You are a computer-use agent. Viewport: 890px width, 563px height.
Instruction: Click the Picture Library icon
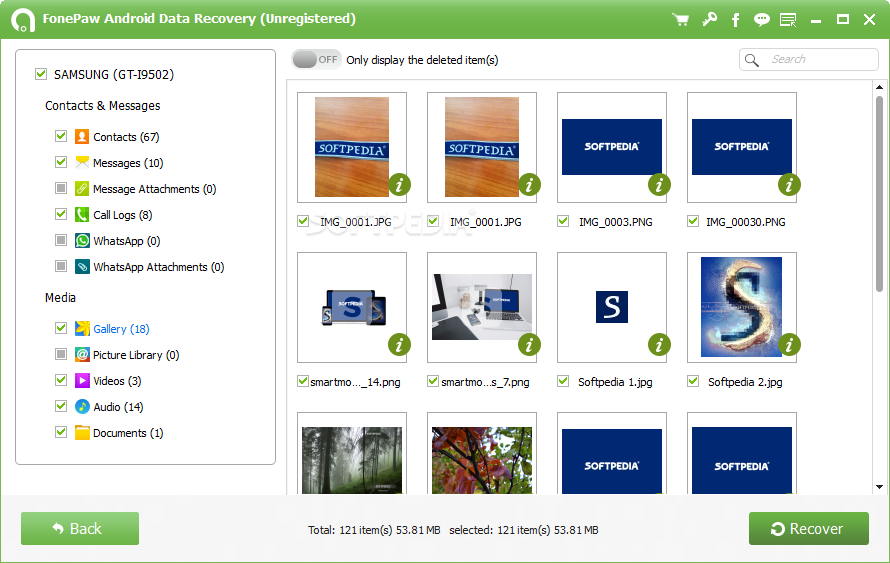[82, 355]
